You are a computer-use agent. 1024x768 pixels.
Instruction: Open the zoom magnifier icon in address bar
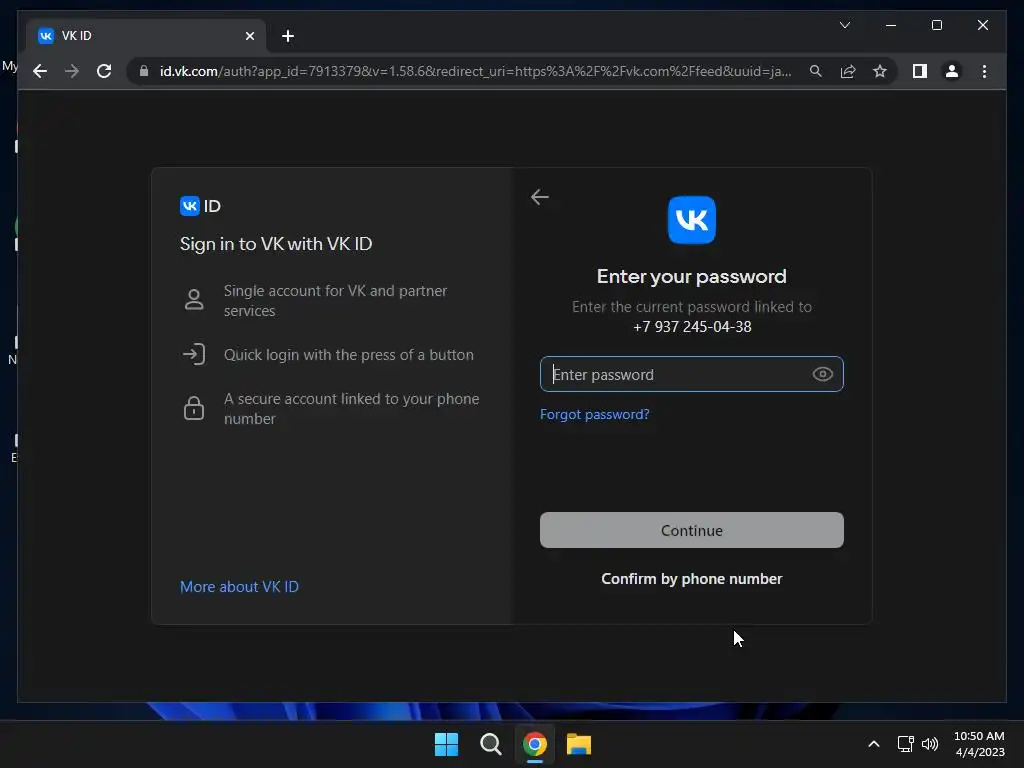point(816,71)
